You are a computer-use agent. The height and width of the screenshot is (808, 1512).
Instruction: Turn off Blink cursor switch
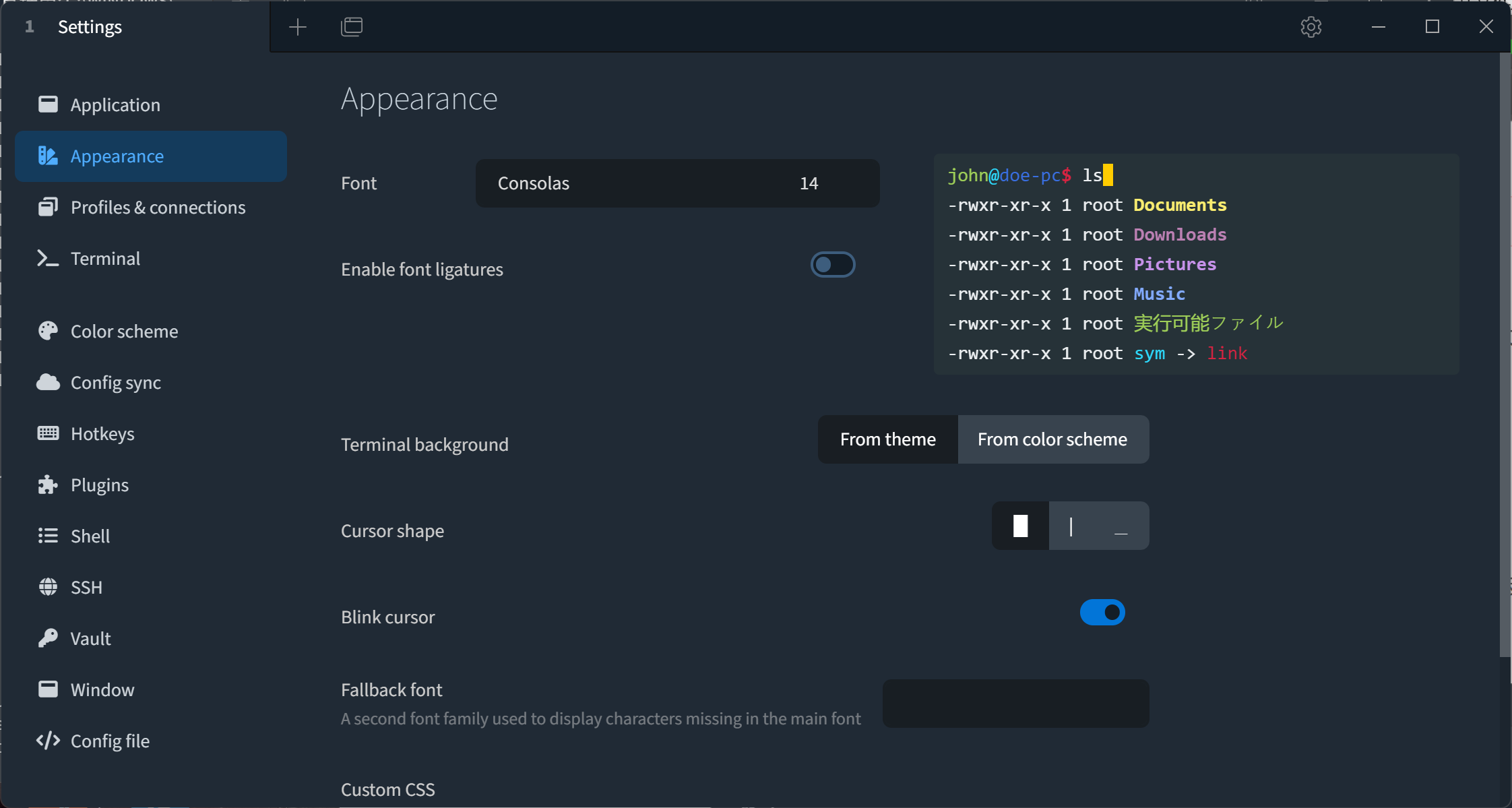pos(1102,613)
